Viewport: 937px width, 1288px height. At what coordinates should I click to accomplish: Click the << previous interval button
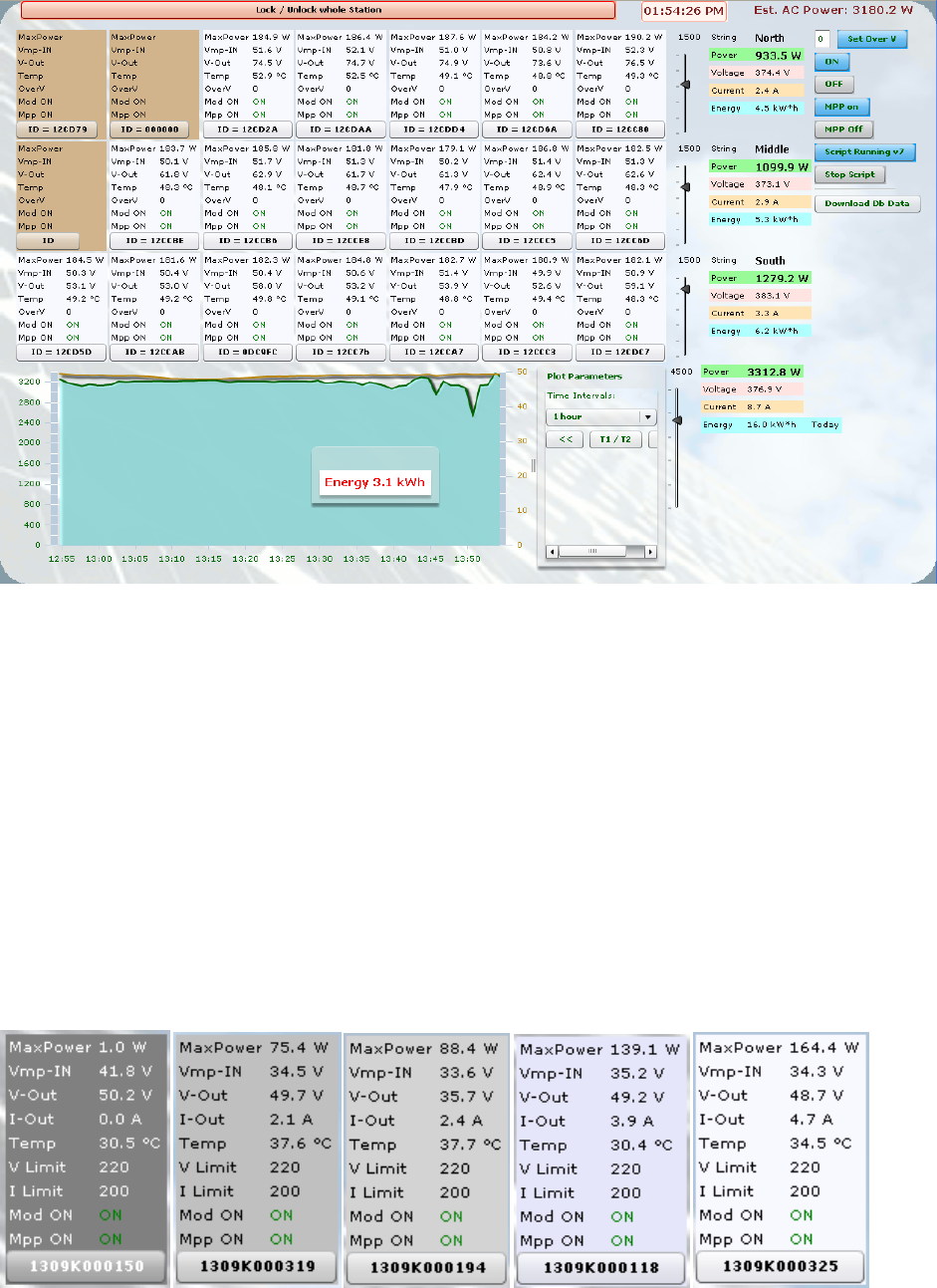(x=565, y=439)
